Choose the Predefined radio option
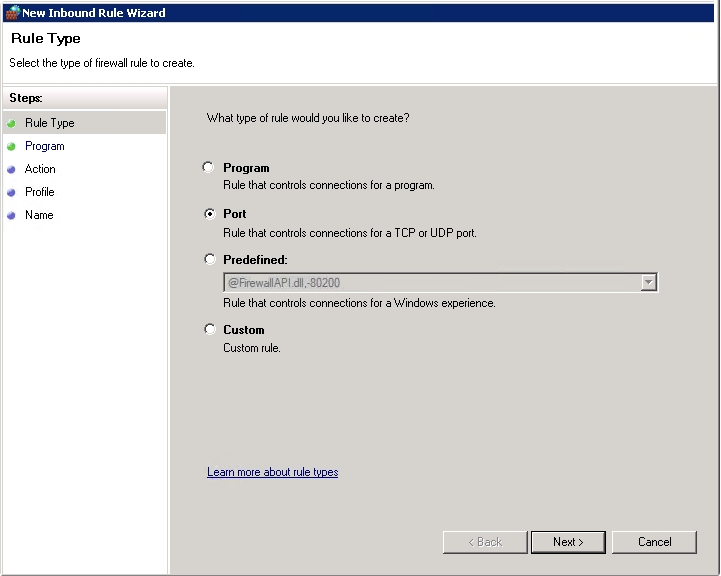The height and width of the screenshot is (576, 721). [210, 259]
